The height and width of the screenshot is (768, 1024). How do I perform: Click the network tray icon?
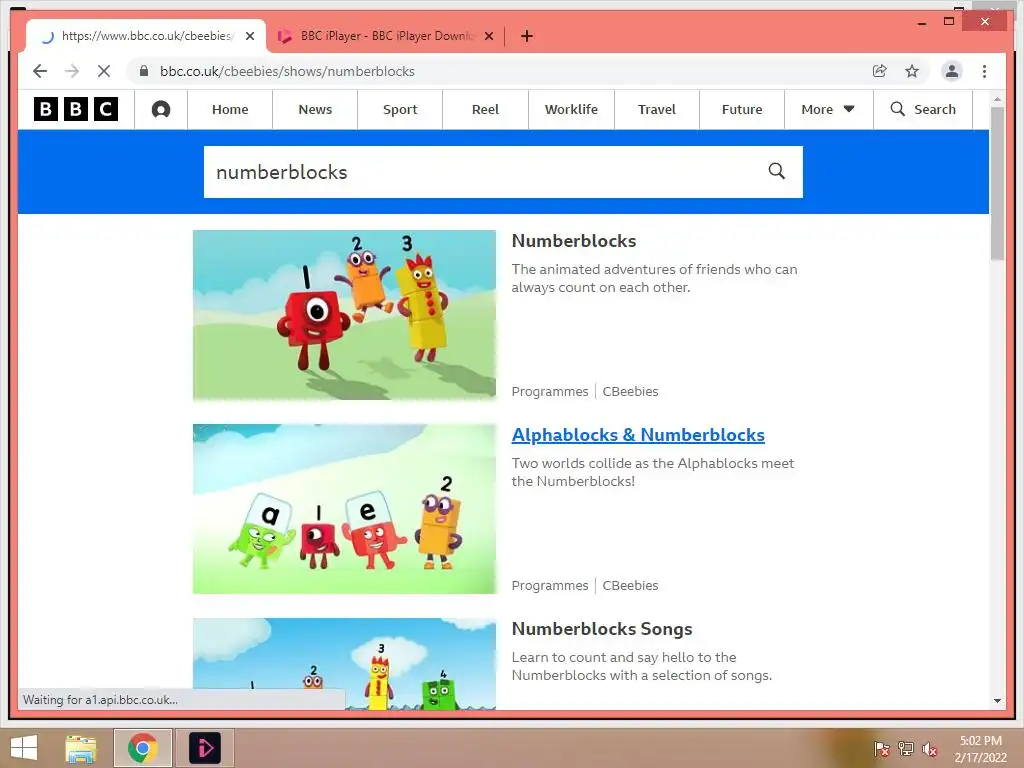905,749
